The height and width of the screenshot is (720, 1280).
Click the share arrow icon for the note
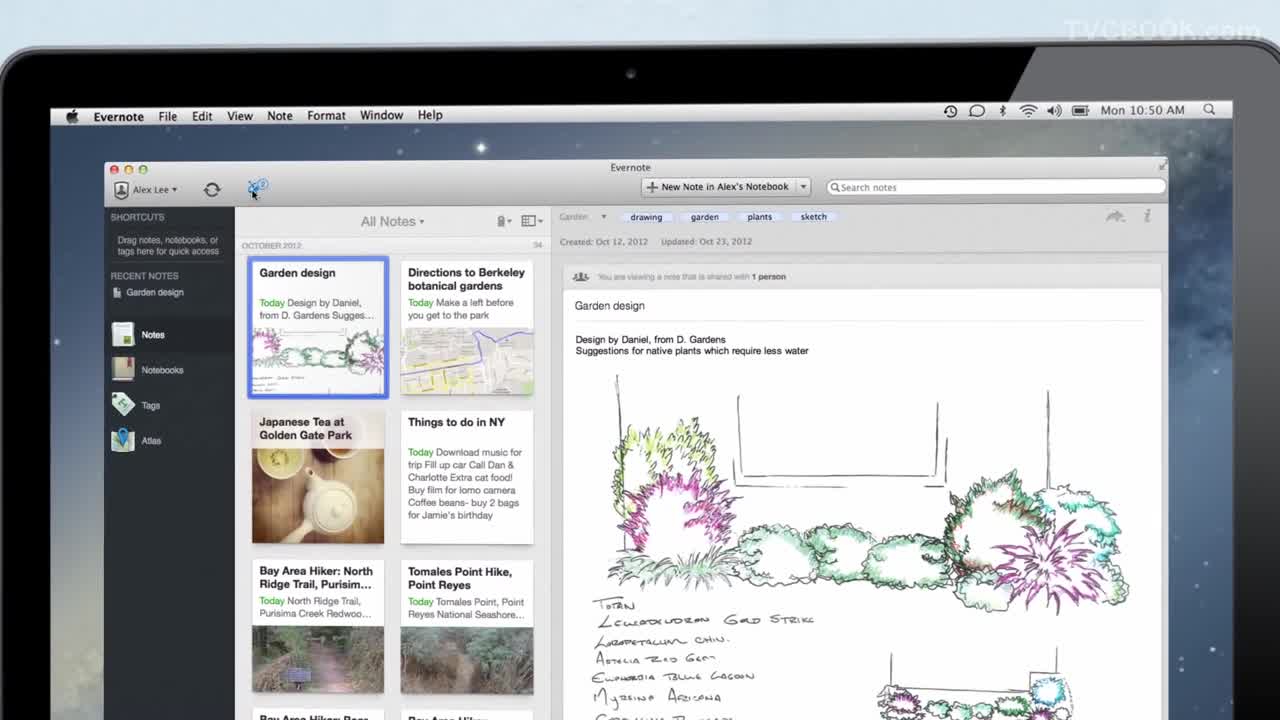point(1115,216)
